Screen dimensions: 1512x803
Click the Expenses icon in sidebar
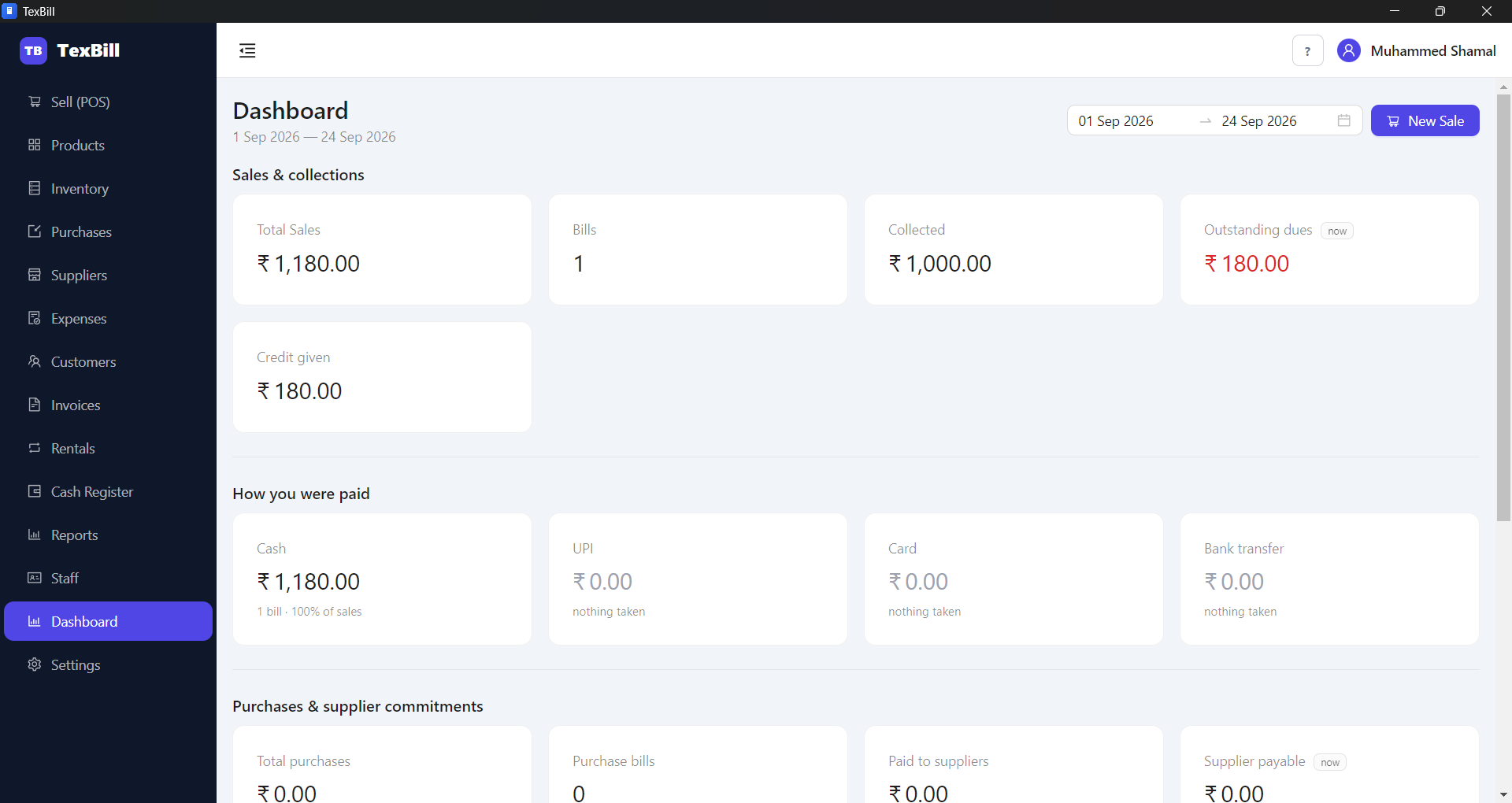click(x=35, y=318)
